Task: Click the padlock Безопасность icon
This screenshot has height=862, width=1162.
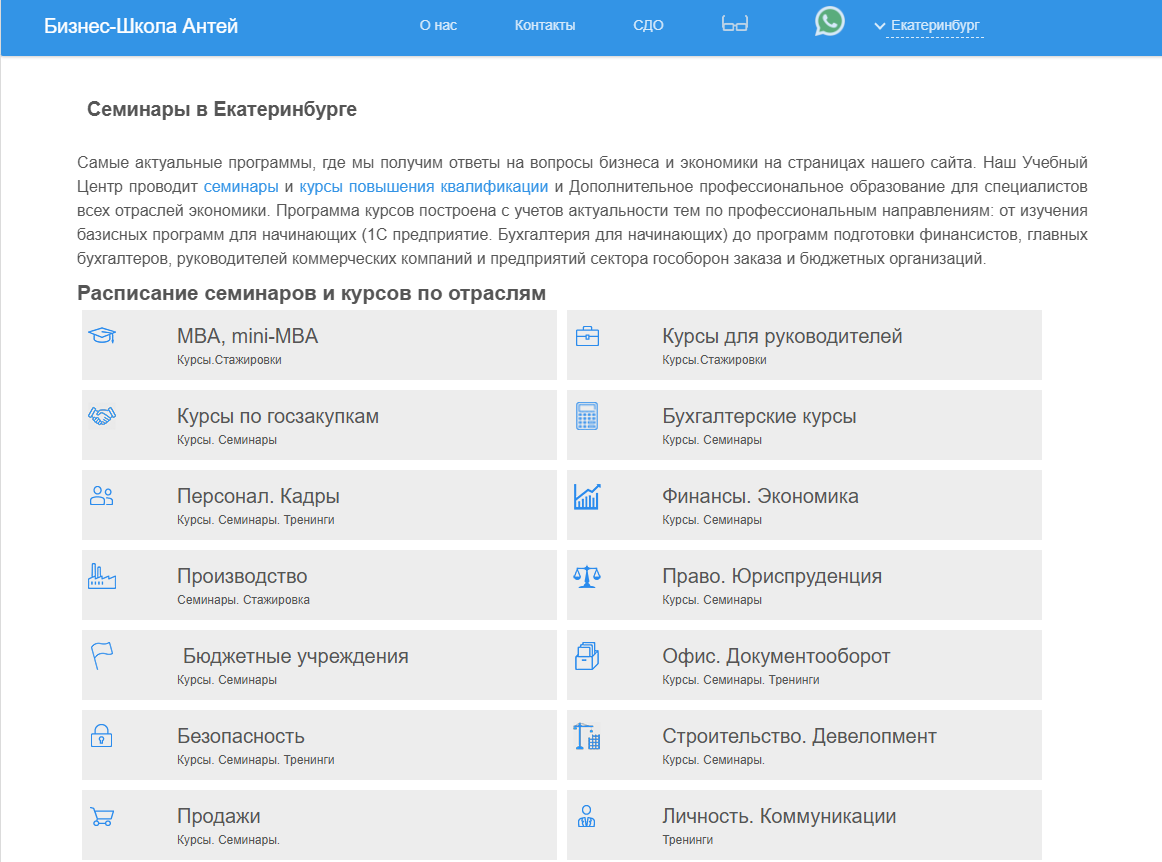Action: point(102,736)
